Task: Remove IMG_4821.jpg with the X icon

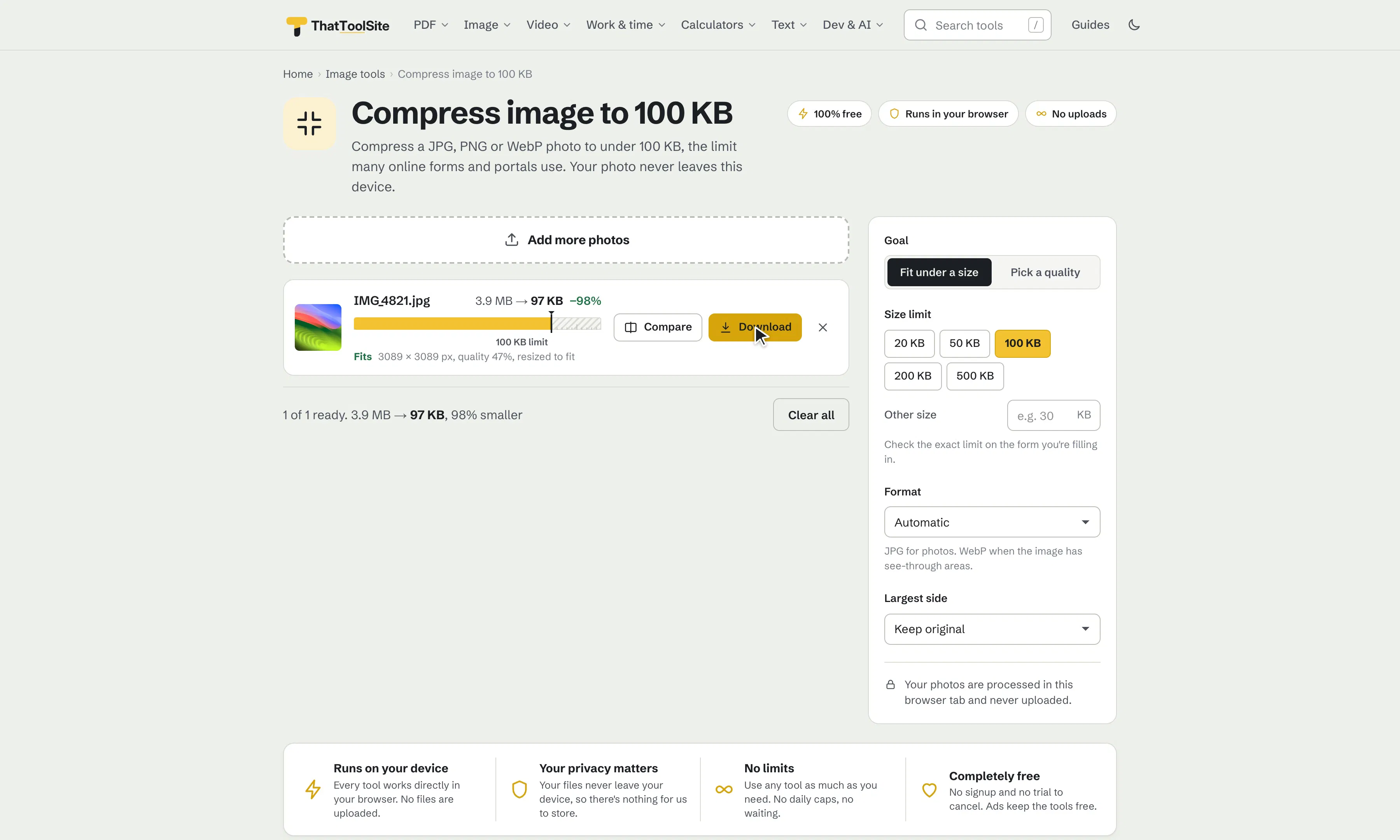Action: [823, 327]
